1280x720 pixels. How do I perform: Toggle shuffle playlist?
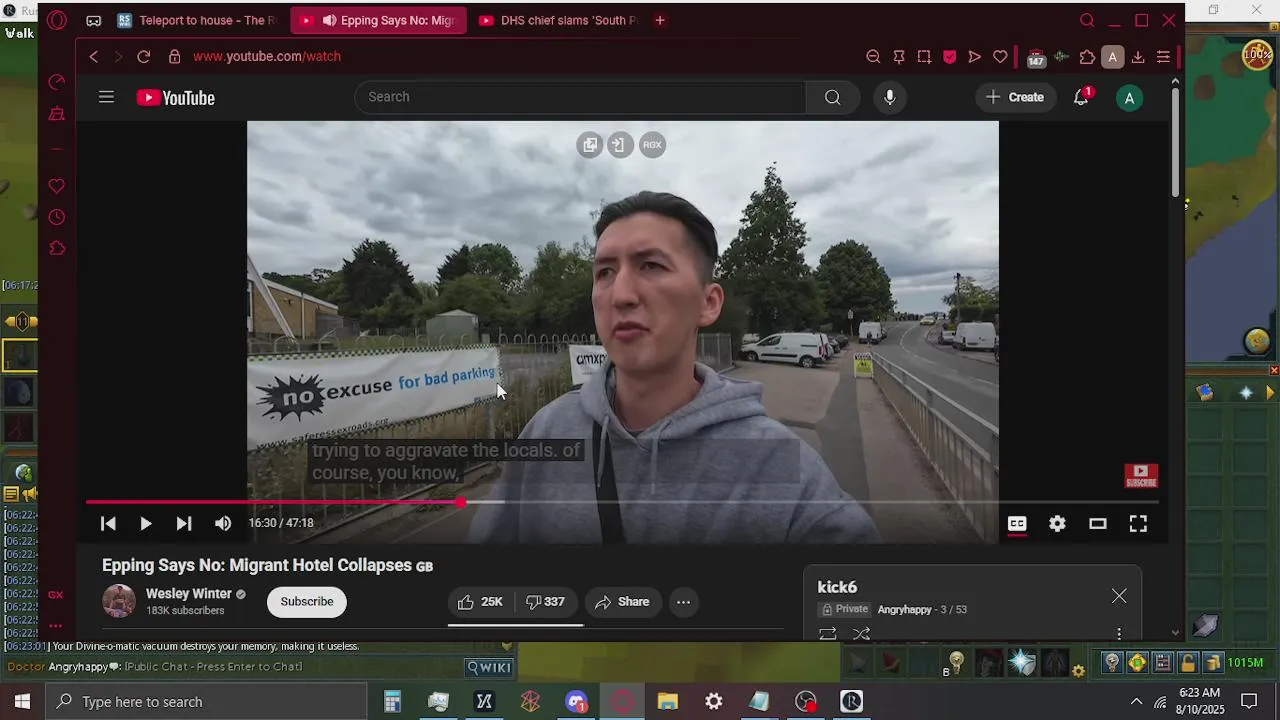pyautogui.click(x=861, y=634)
